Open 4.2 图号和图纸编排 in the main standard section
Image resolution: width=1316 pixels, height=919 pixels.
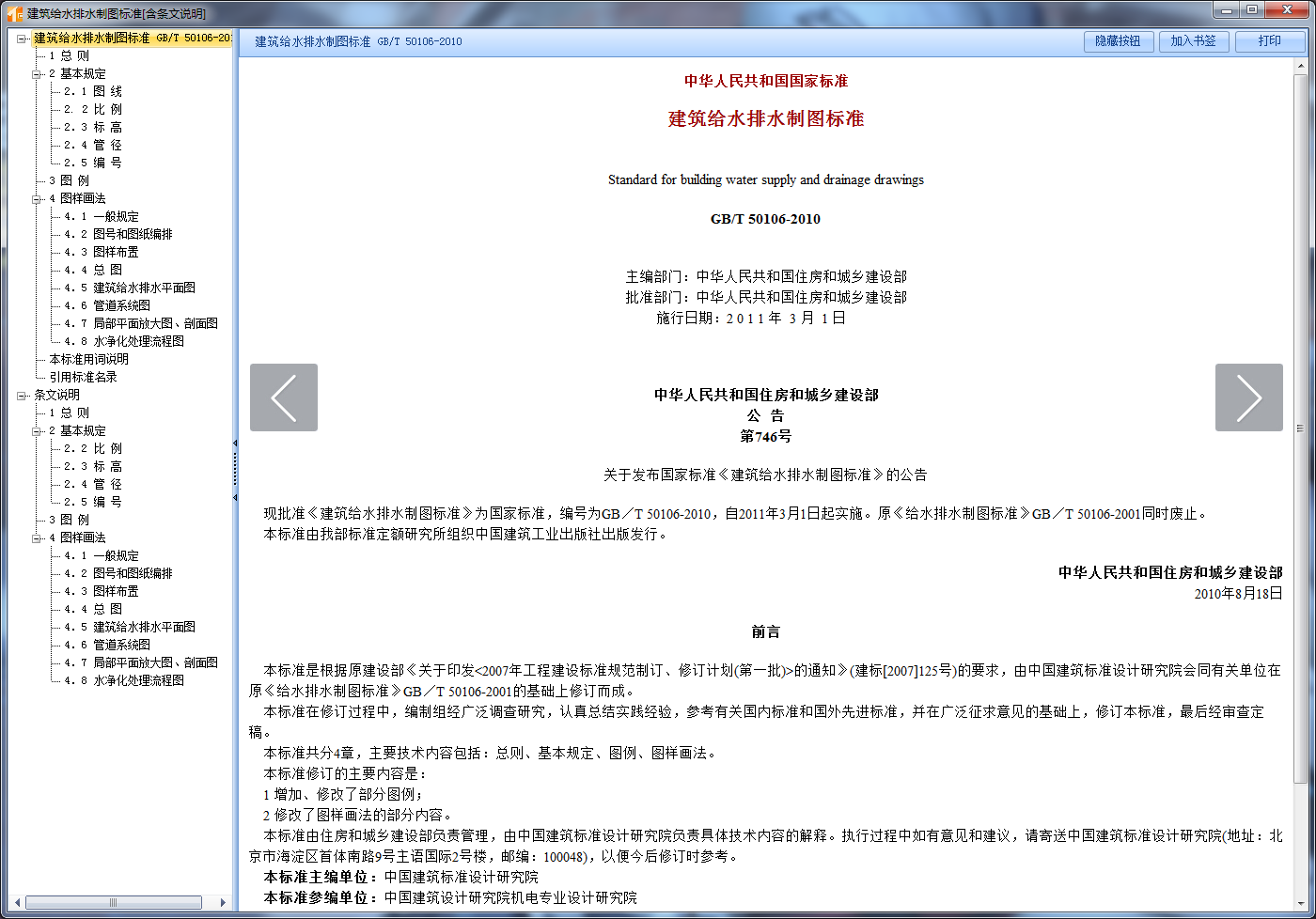point(118,235)
